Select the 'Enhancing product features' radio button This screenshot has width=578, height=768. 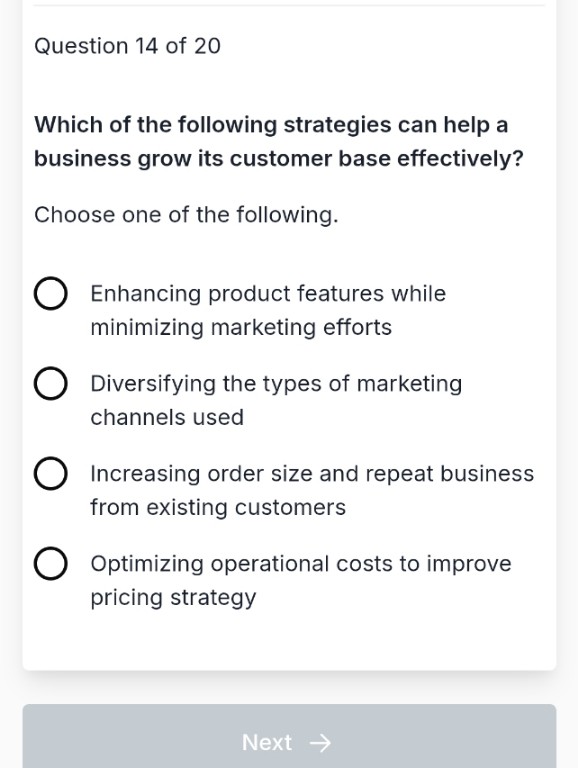[50, 294]
